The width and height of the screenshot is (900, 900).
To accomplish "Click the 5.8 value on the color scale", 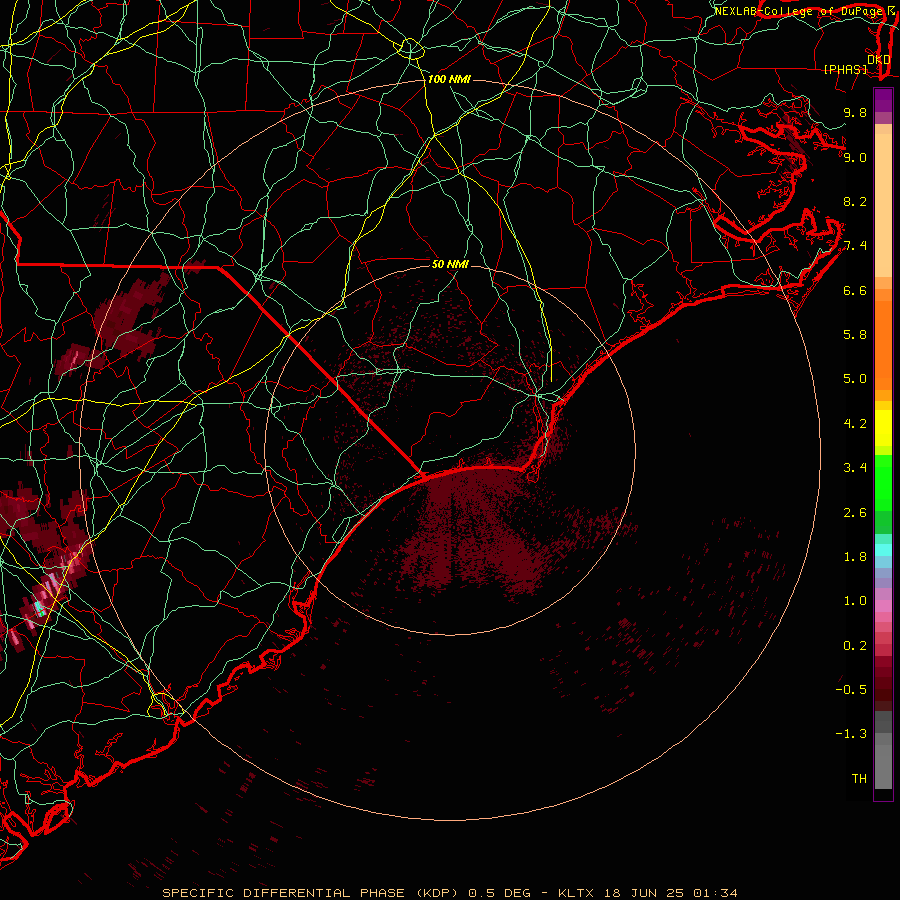I will point(855,334).
